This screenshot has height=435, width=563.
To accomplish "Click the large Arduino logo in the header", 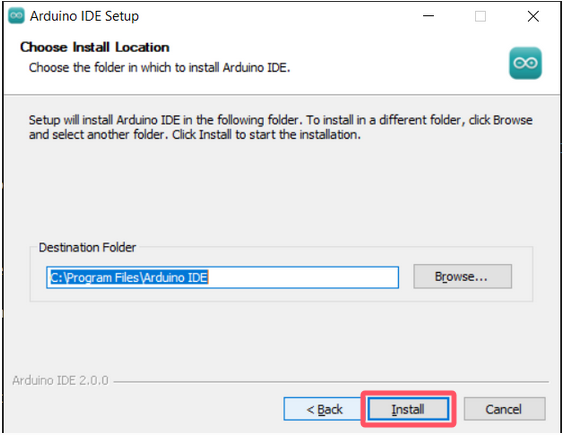I will [x=525, y=63].
